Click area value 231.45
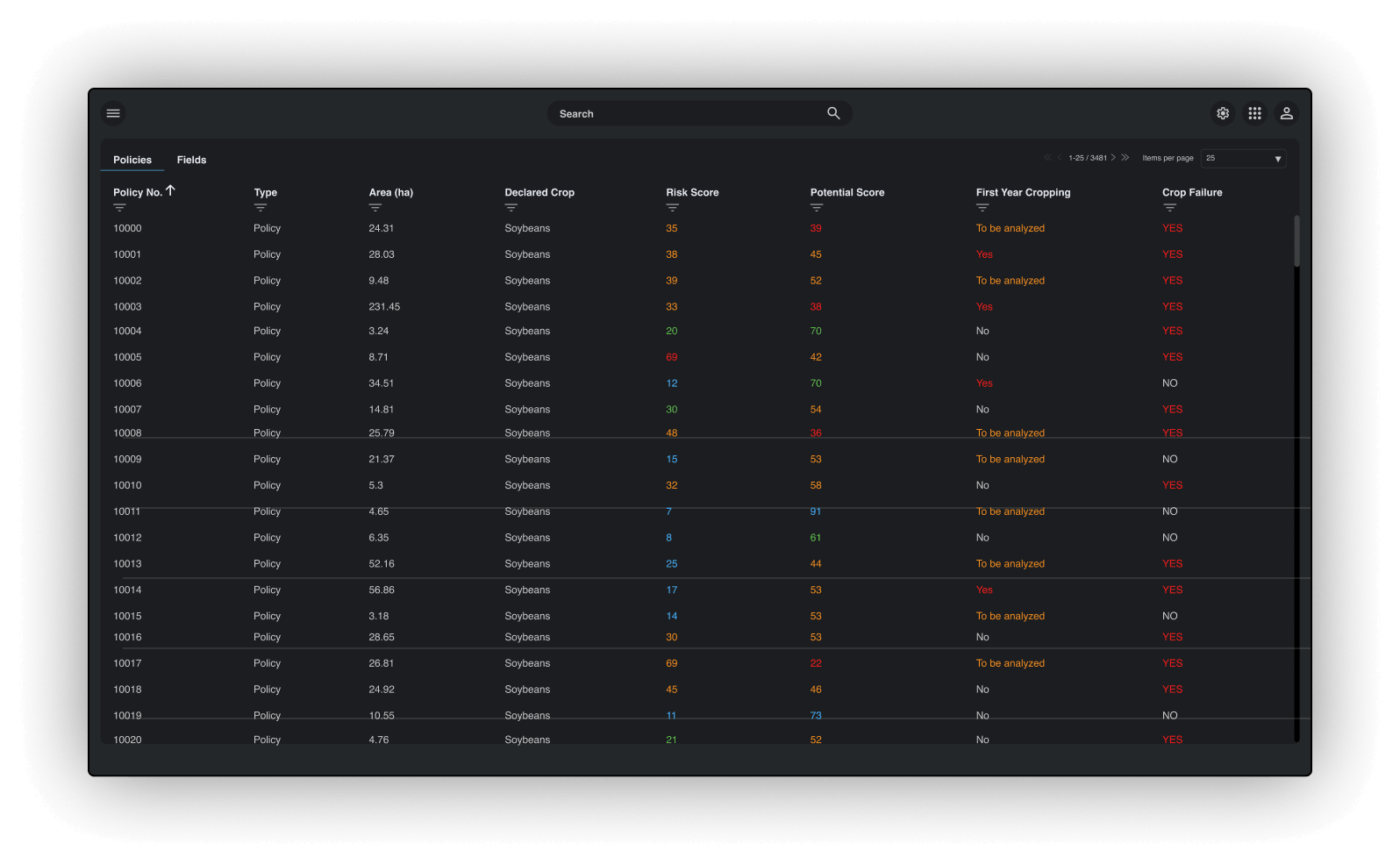The height and width of the screenshot is (865, 1400). pos(384,307)
